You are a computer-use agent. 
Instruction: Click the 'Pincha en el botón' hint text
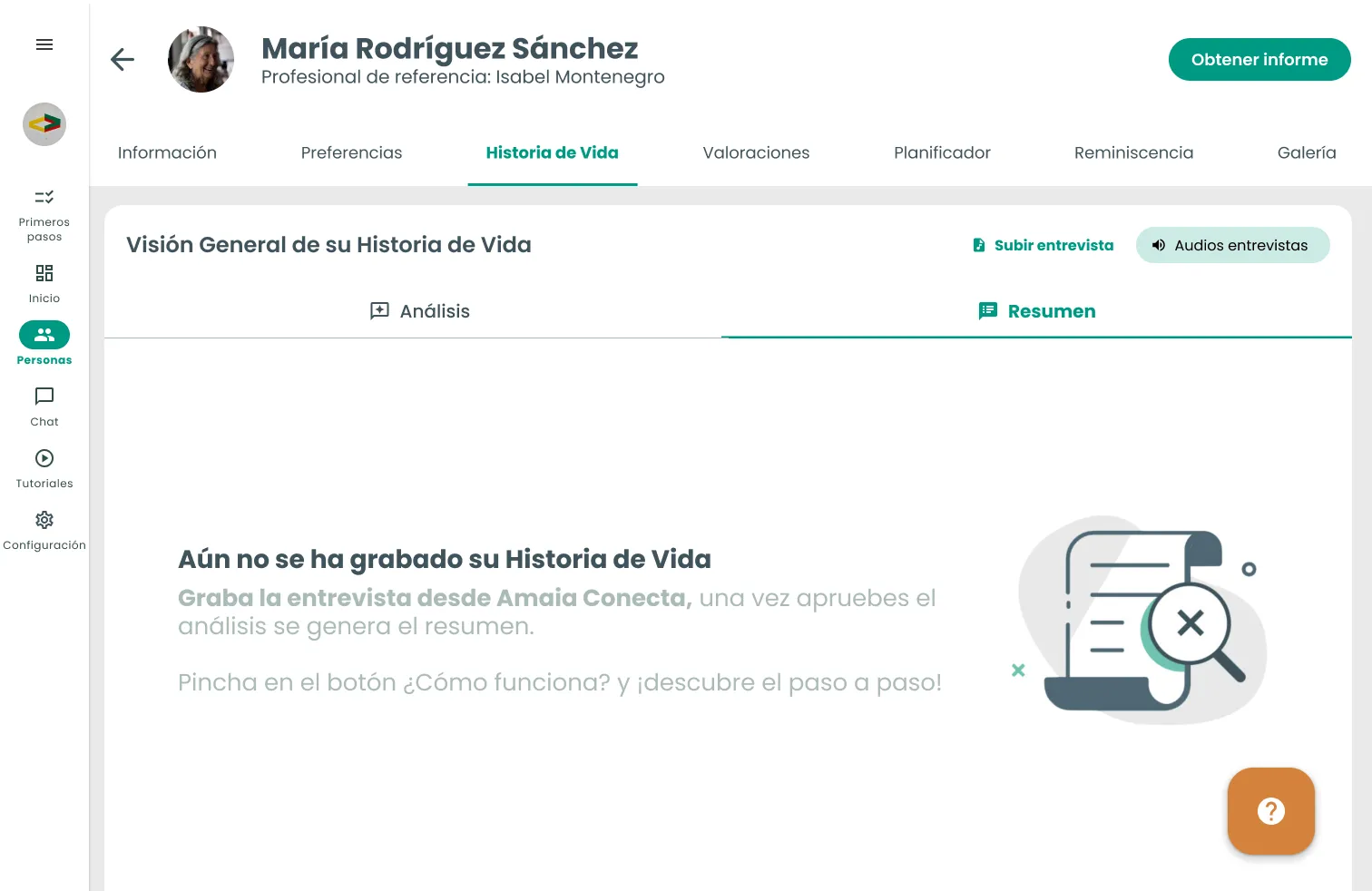560,682
